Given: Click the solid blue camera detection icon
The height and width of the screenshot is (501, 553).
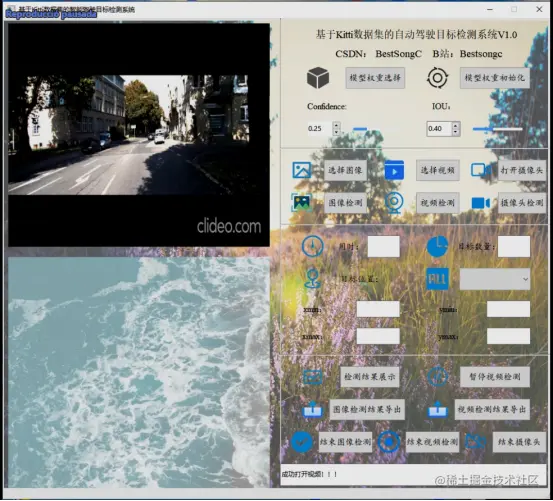Looking at the screenshot, I should (x=481, y=203).
